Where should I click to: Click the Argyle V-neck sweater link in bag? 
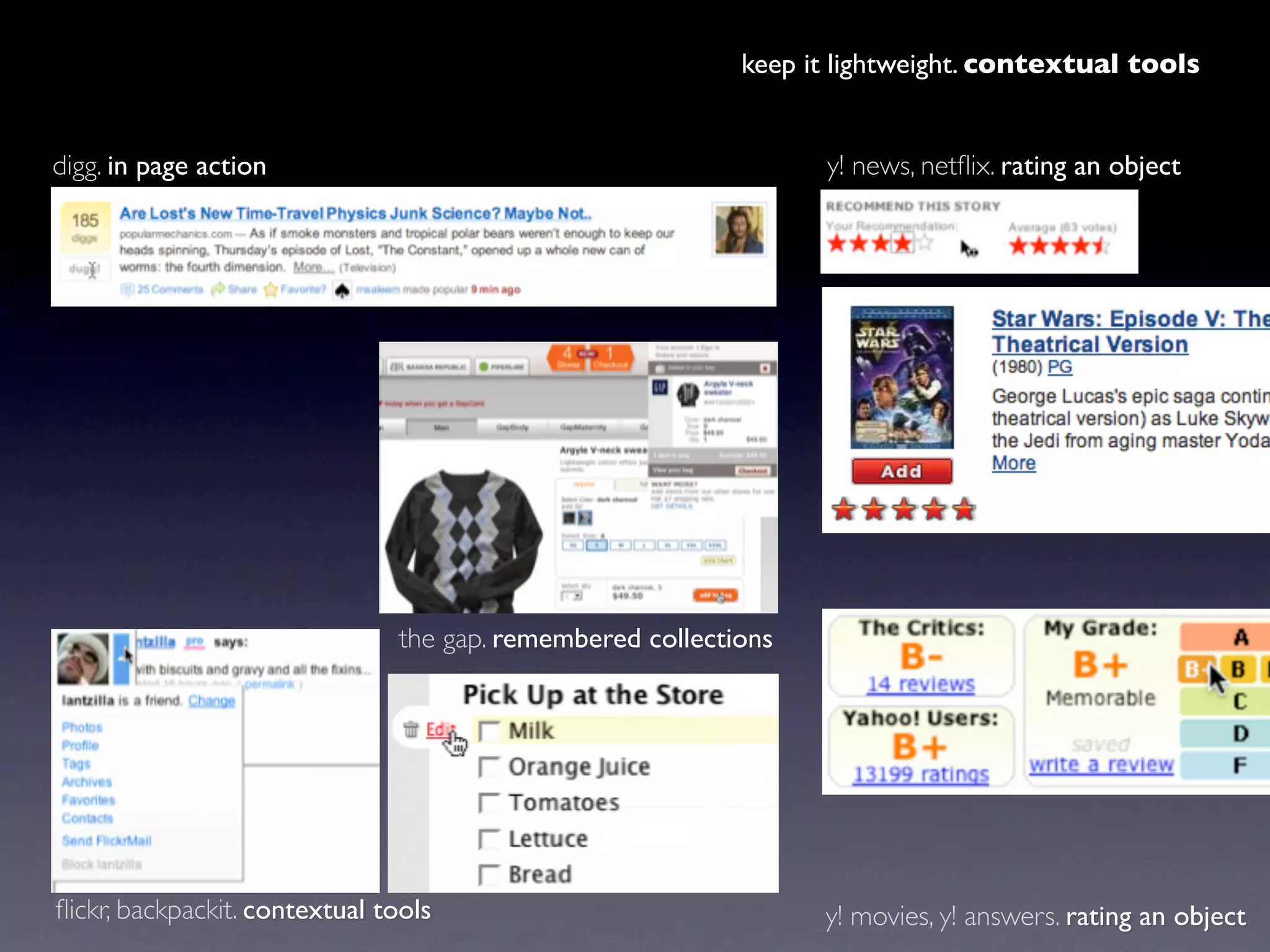click(x=729, y=388)
